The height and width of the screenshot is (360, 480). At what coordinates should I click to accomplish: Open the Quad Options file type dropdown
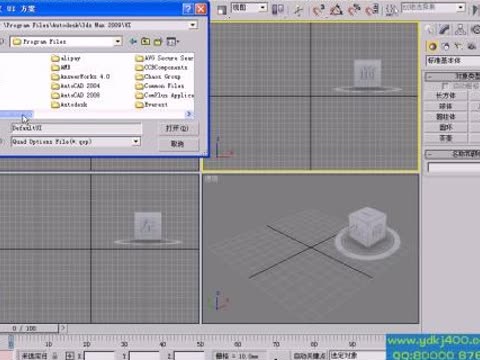tap(136, 142)
